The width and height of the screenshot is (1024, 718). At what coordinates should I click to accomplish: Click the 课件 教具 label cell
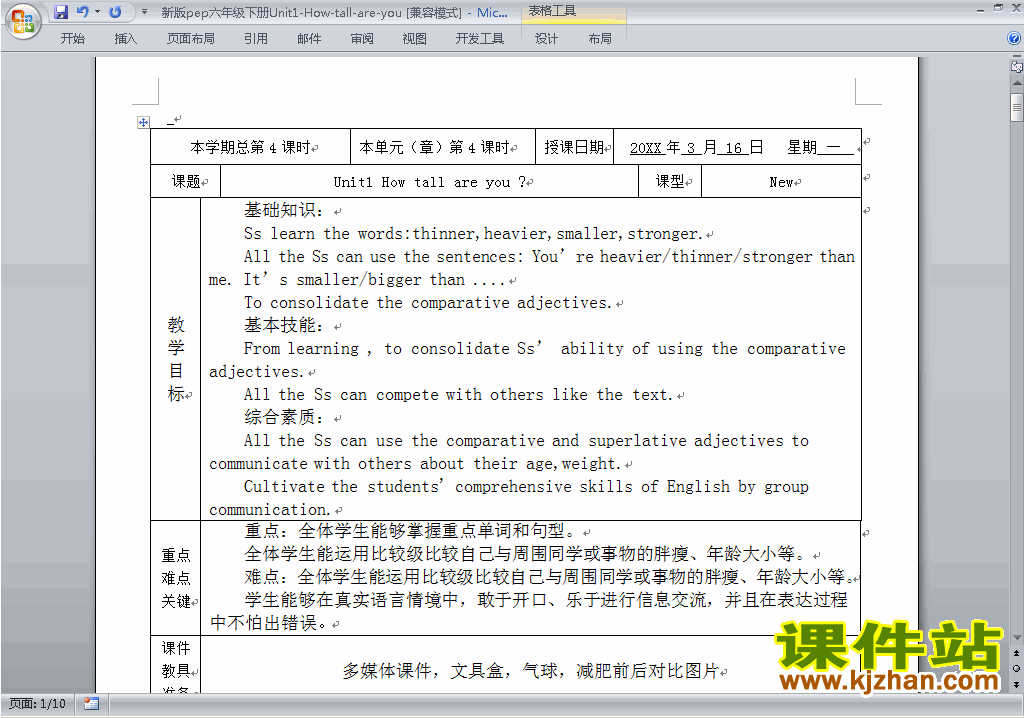click(x=176, y=664)
